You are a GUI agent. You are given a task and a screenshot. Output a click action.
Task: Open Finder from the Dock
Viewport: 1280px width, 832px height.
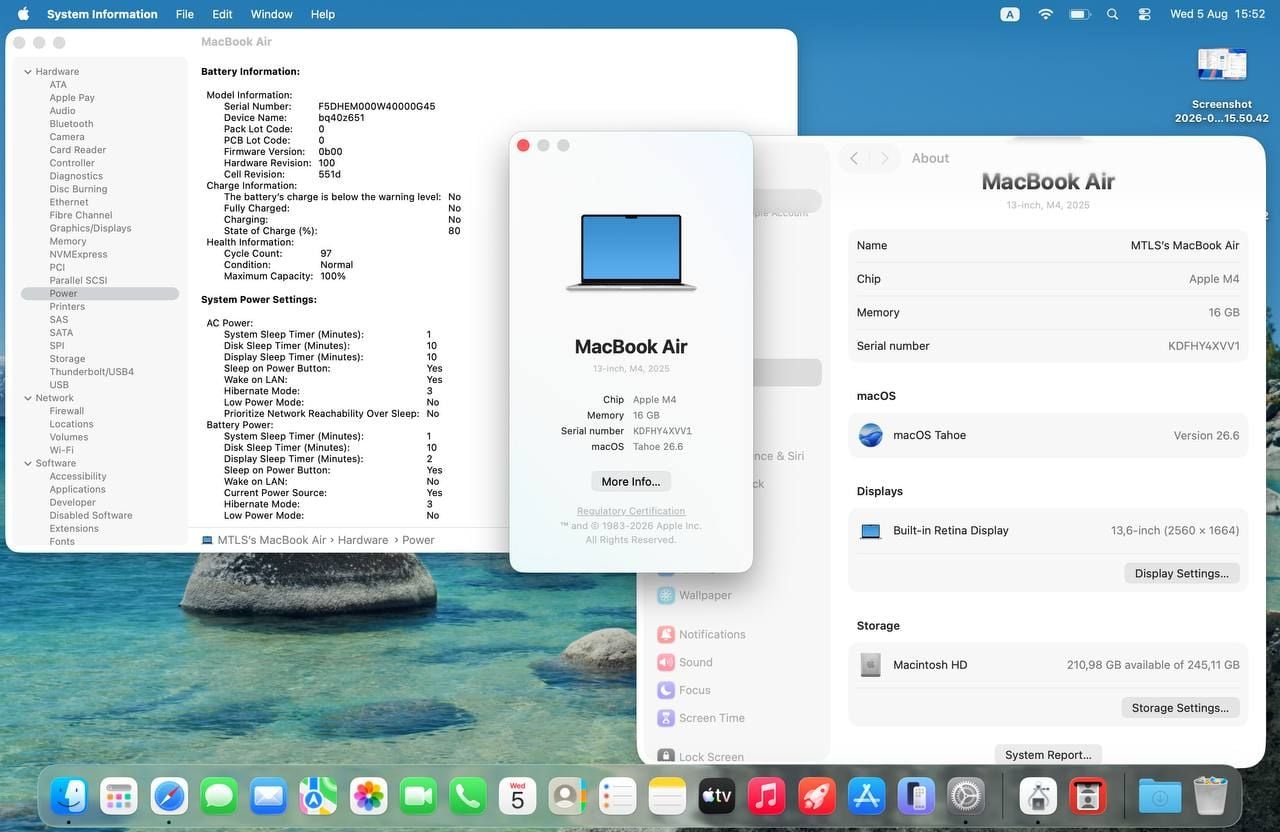point(69,796)
